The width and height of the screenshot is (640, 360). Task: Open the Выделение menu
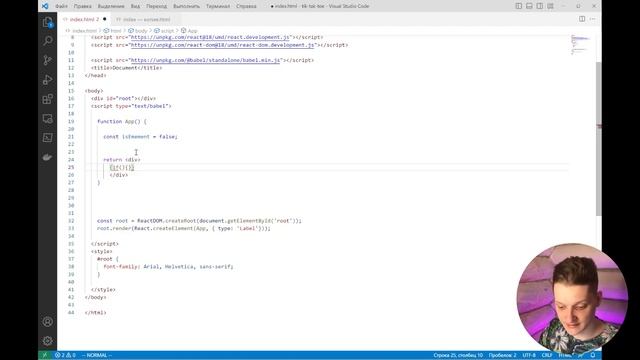point(111,6)
